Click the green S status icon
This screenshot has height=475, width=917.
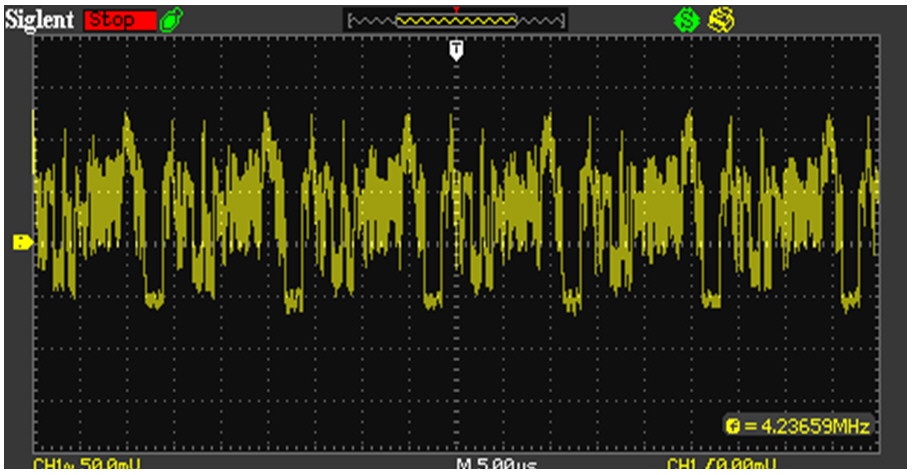click(x=688, y=19)
